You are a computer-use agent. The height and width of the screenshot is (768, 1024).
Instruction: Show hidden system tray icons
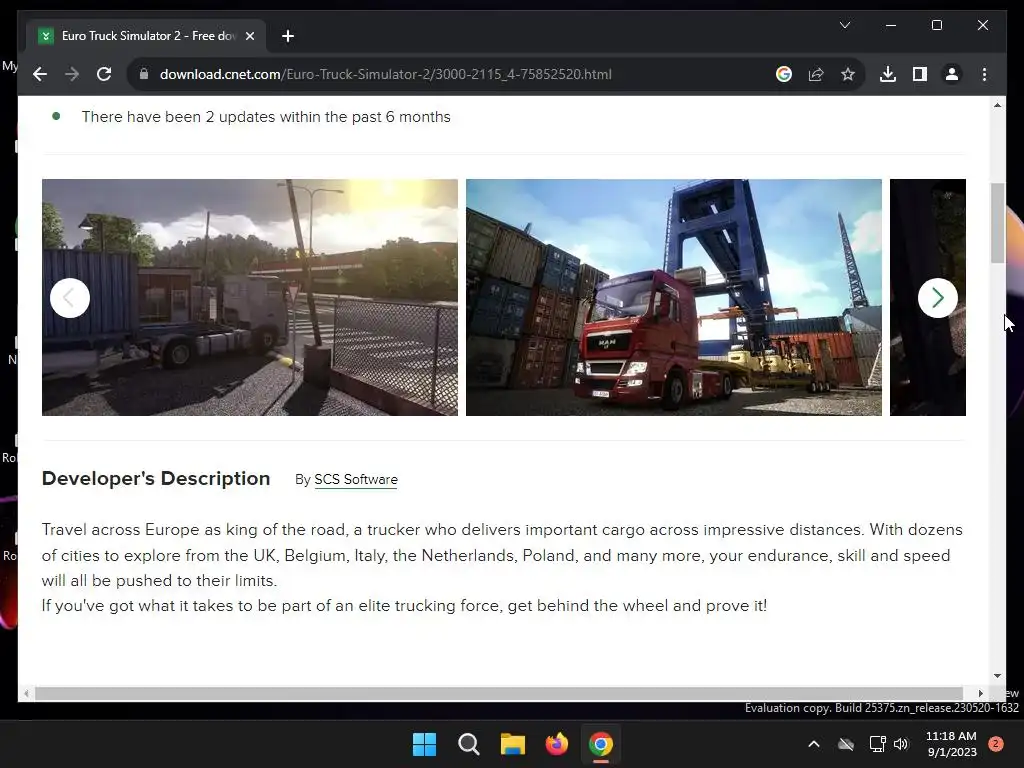(814, 744)
